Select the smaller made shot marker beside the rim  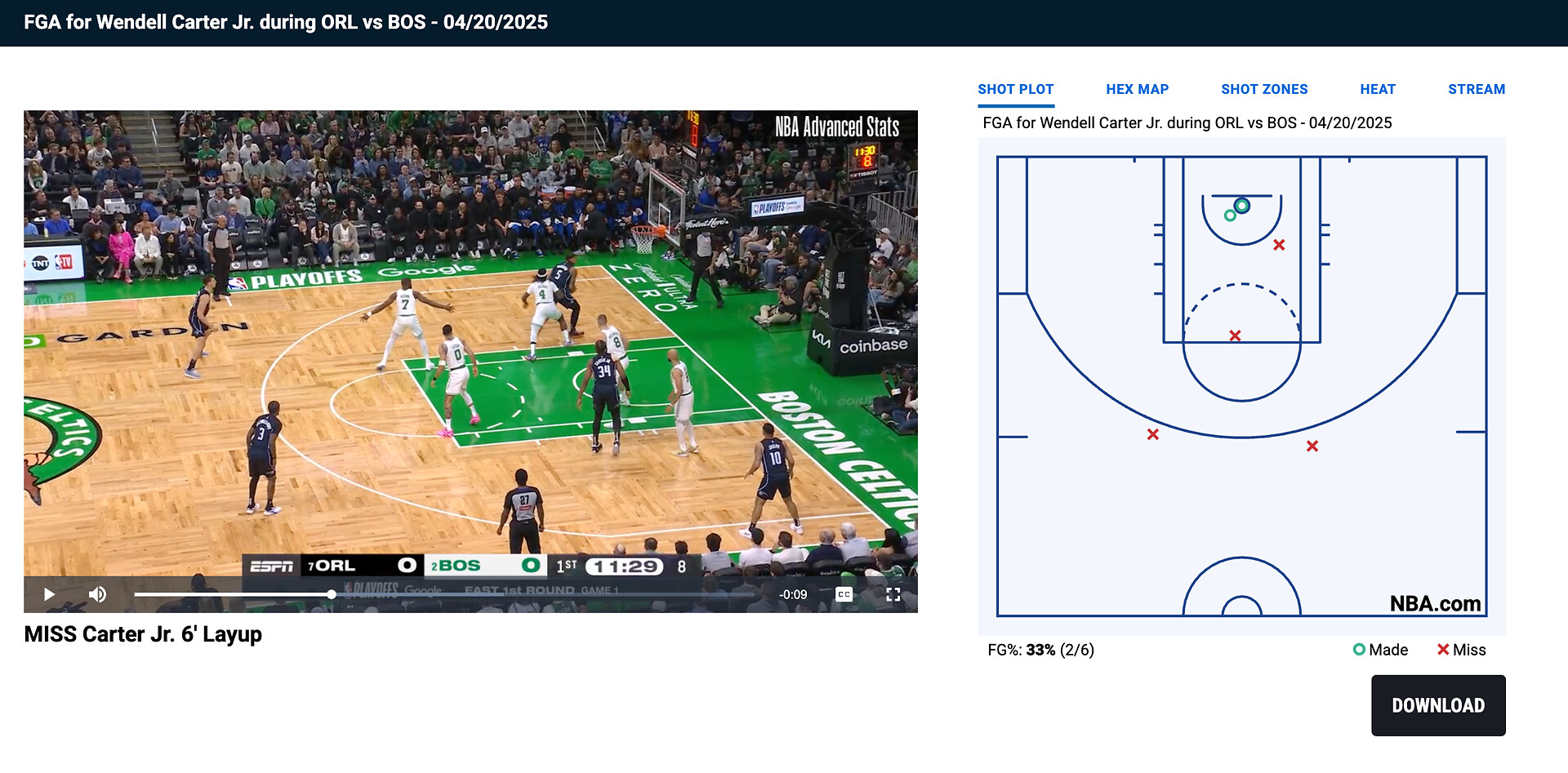(1230, 215)
